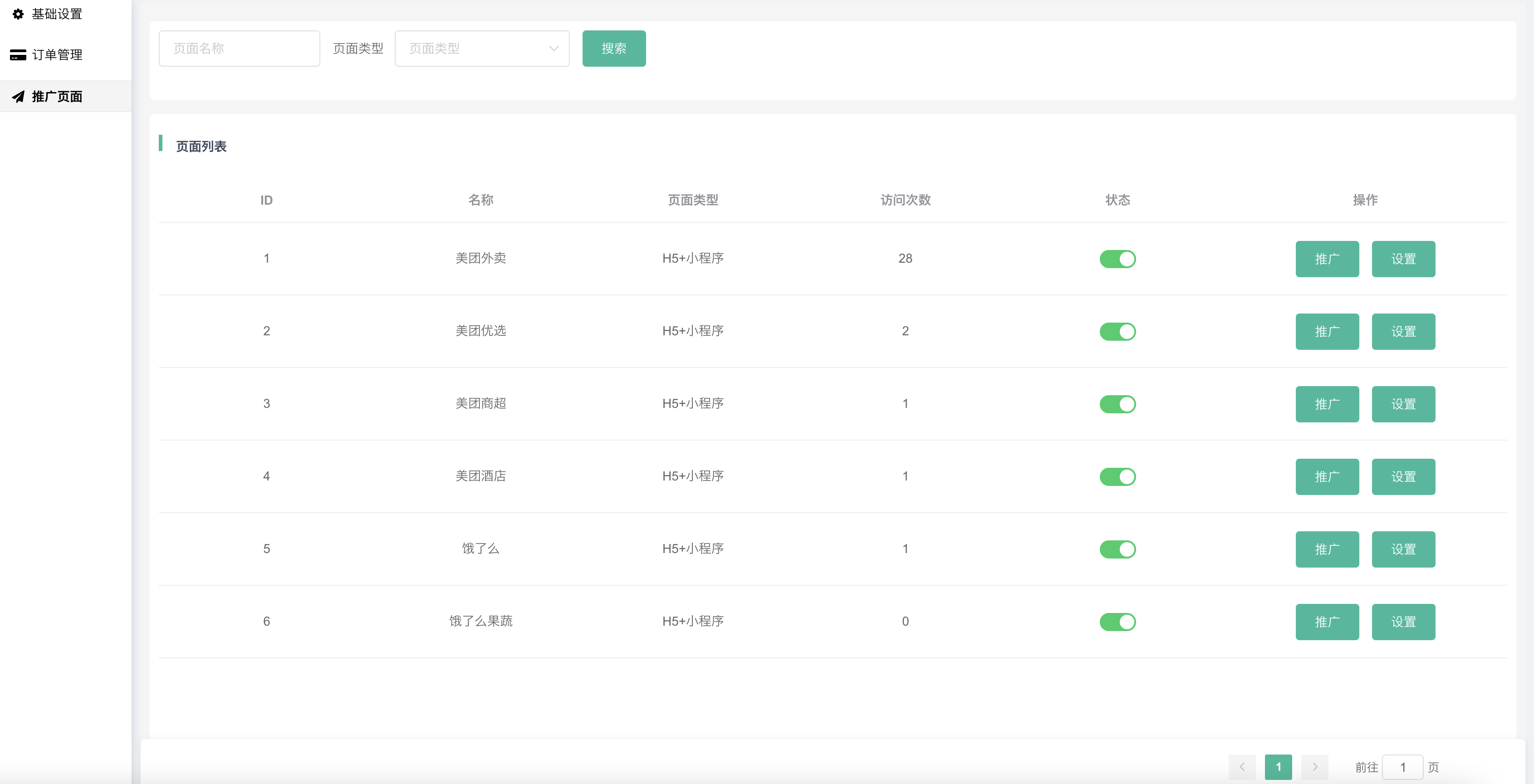Image resolution: width=1534 pixels, height=784 pixels.
Task: Click the 状态 column header
Action: tap(1118, 200)
